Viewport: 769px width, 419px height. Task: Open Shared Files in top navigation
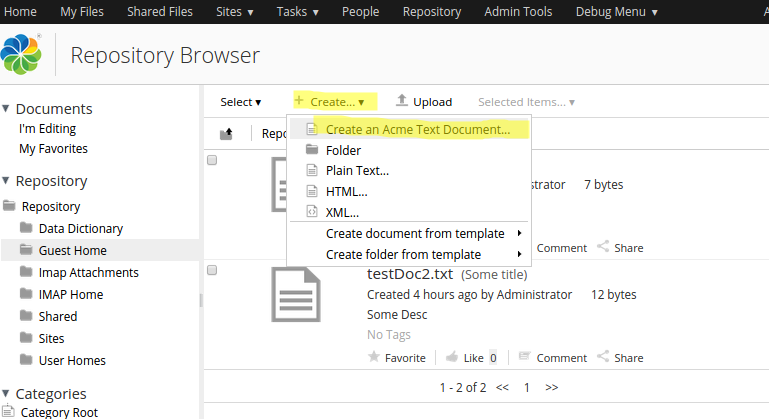pos(160,11)
